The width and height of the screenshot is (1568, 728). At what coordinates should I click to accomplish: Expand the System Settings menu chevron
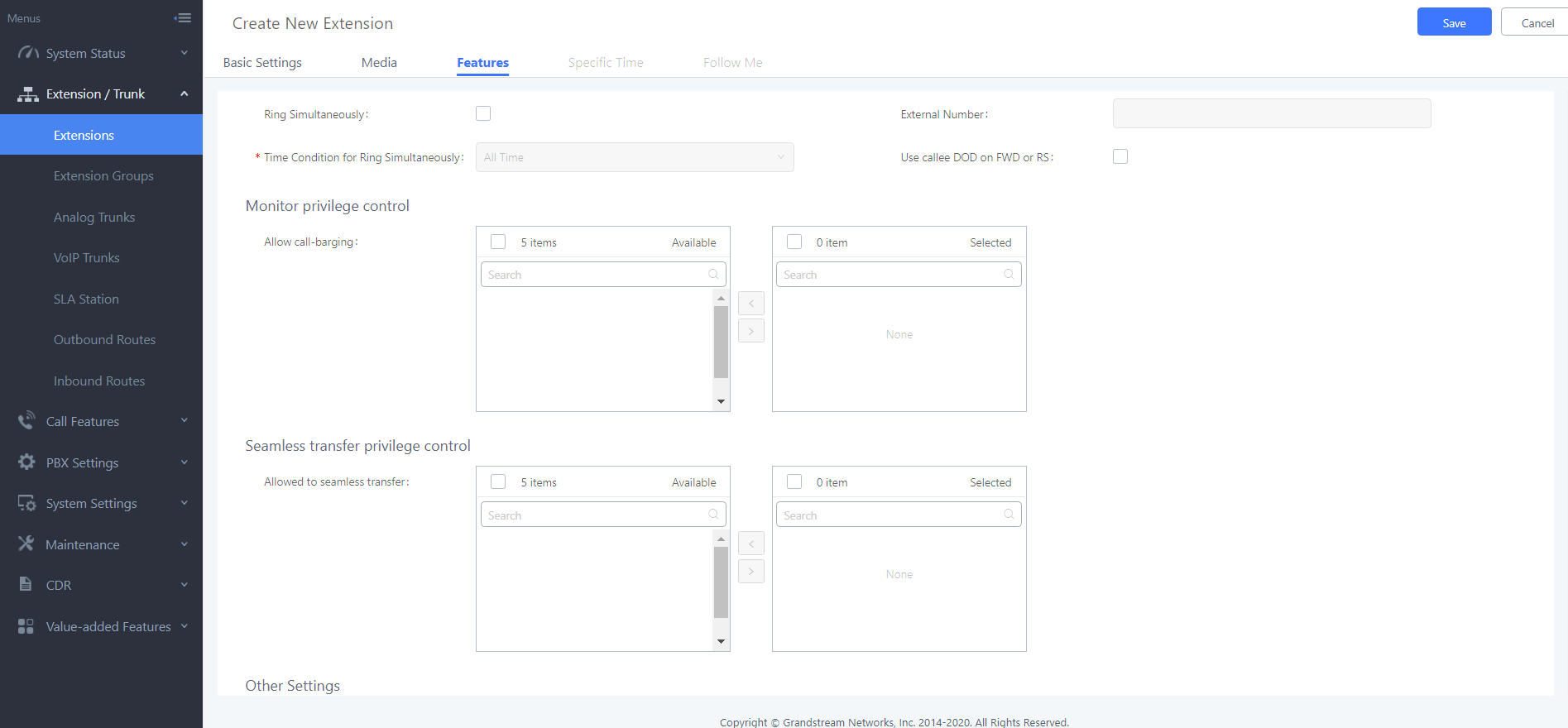pyautogui.click(x=184, y=503)
